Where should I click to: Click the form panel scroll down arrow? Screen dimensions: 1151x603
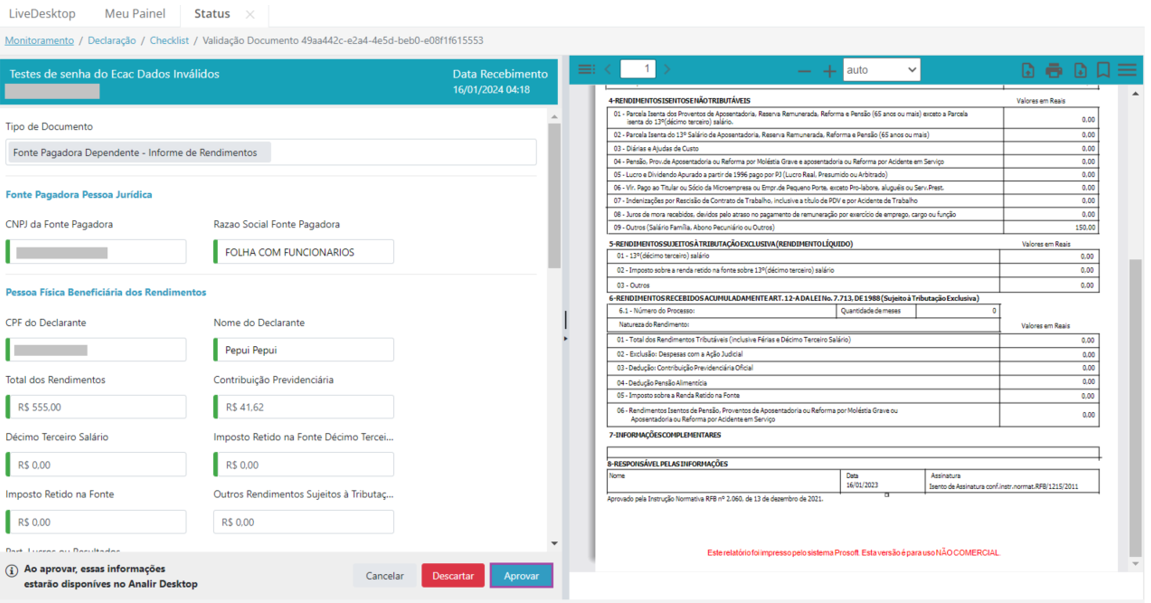coord(554,544)
